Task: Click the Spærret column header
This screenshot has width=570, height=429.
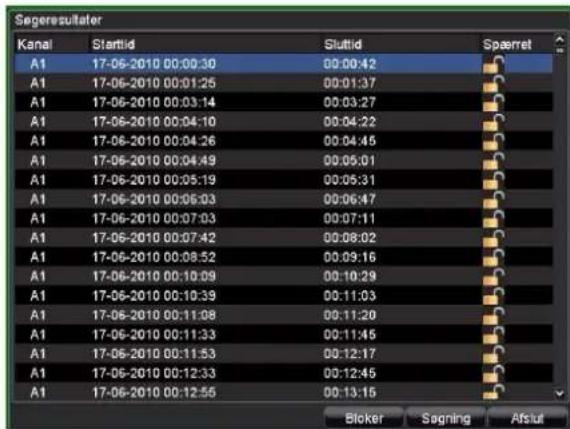Action: point(507,44)
